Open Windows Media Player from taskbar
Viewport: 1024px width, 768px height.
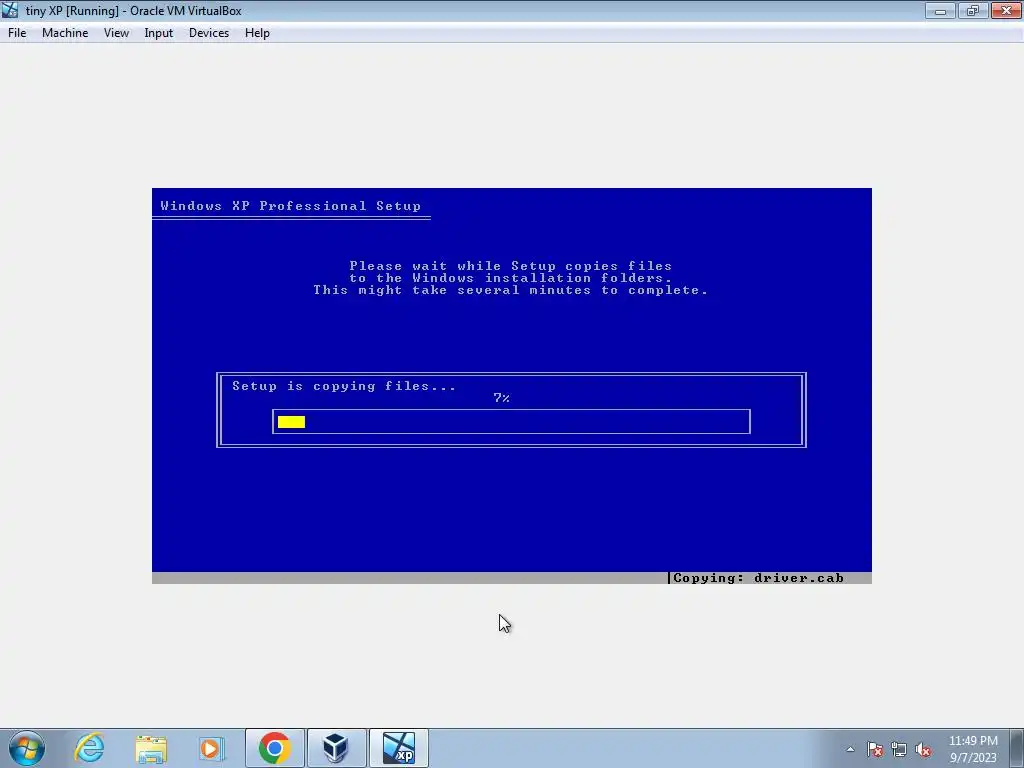click(x=212, y=748)
